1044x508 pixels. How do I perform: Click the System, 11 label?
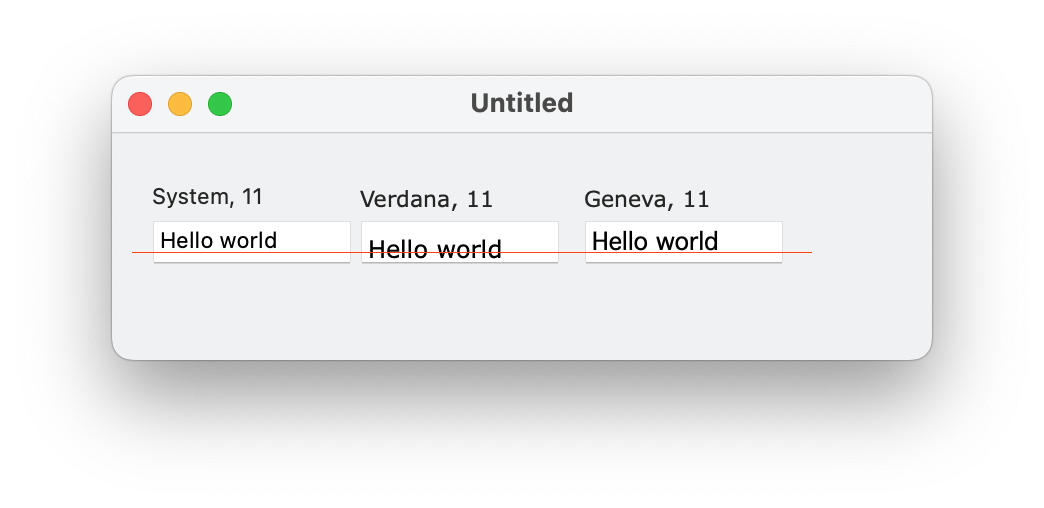click(x=208, y=197)
